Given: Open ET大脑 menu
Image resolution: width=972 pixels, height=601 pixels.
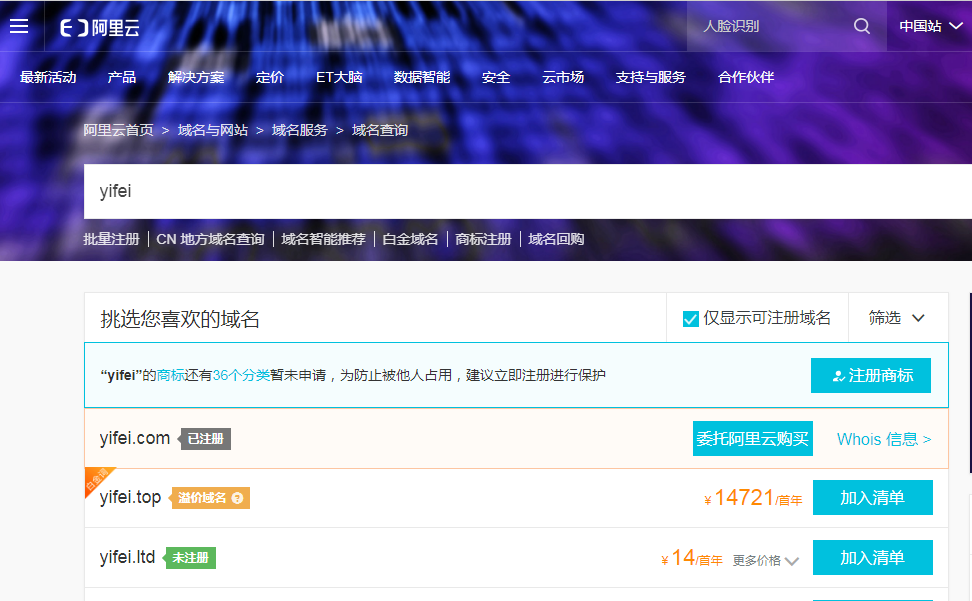Looking at the screenshot, I should click(x=339, y=77).
